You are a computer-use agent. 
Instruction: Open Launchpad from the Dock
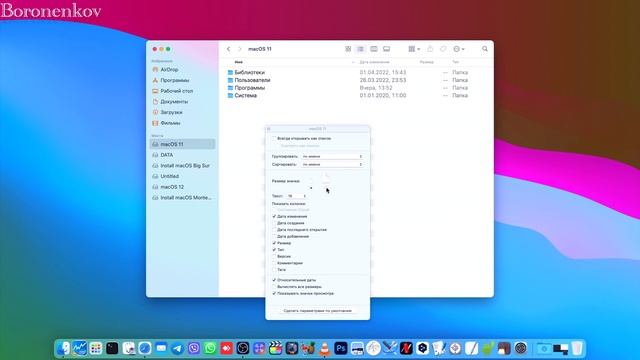tap(96, 348)
